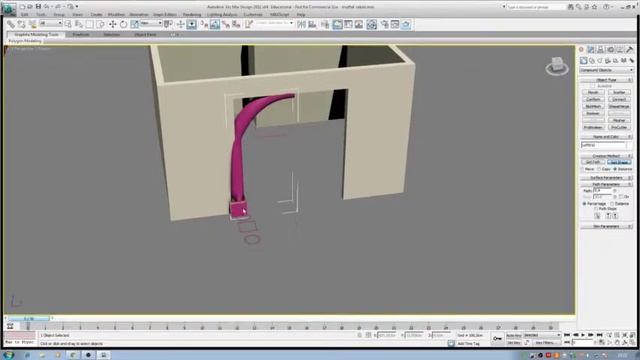Click the Use Pivot Point Center icon
Screen dimensions: 640x360
tap(169, 24)
